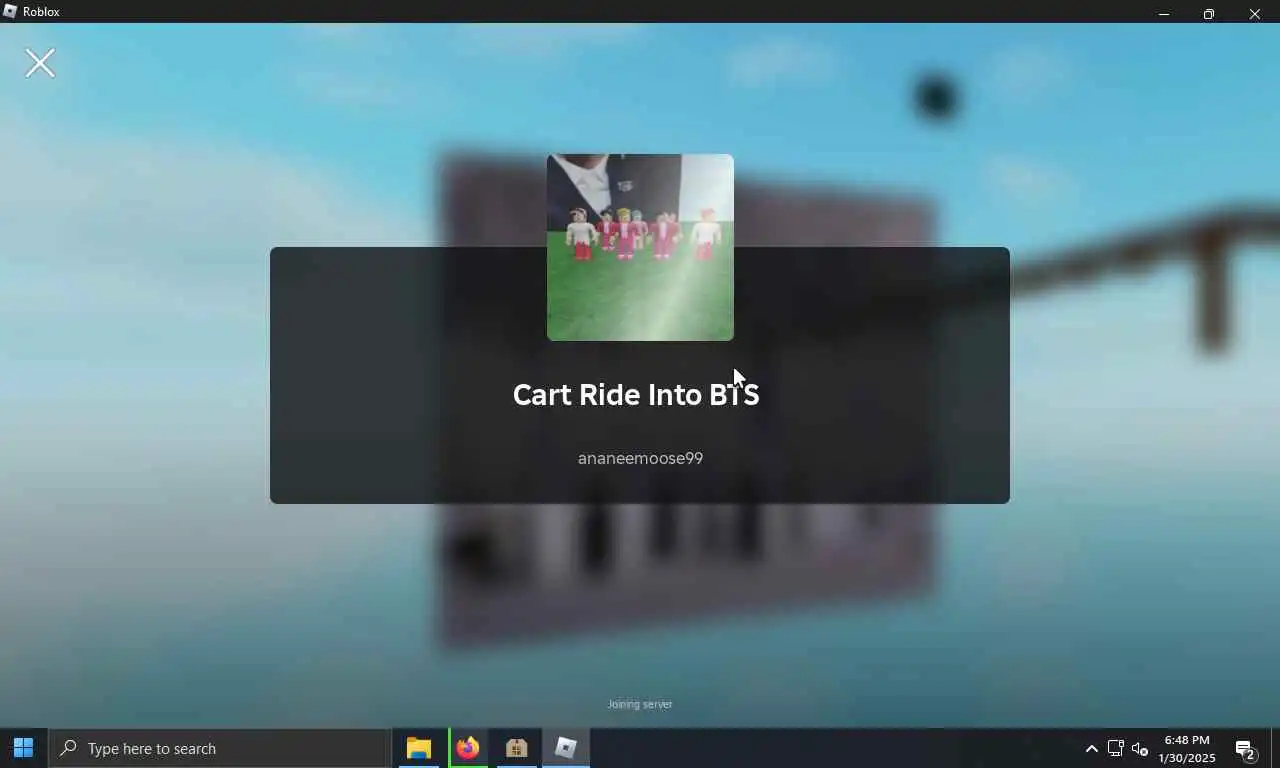The width and height of the screenshot is (1280, 768).
Task: Click the Joining server status text
Action: (640, 704)
